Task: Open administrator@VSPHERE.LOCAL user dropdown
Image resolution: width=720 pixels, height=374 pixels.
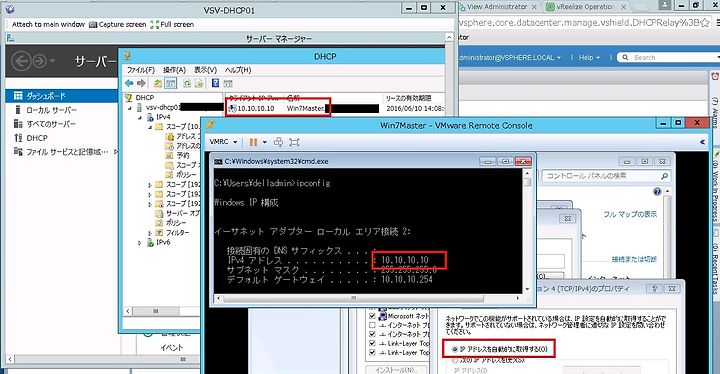Action: [510, 57]
